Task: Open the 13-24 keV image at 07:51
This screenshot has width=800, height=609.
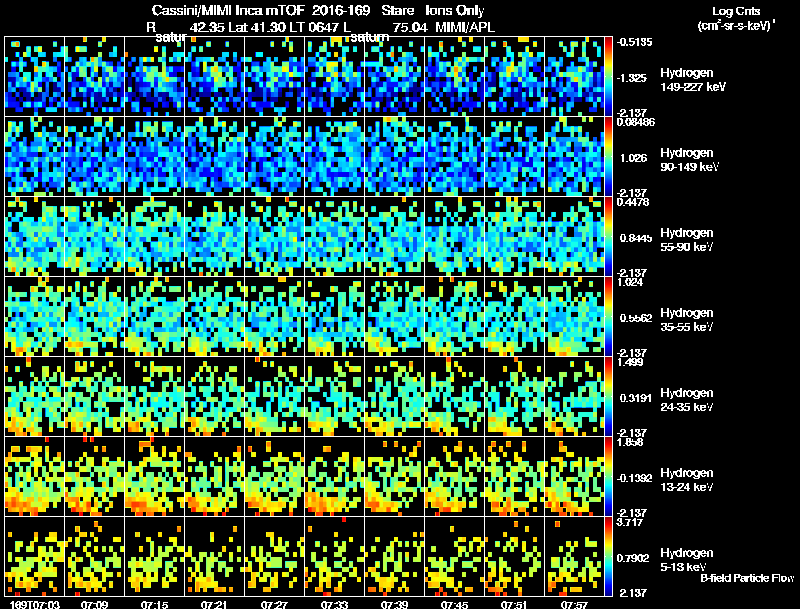Action: point(514,477)
